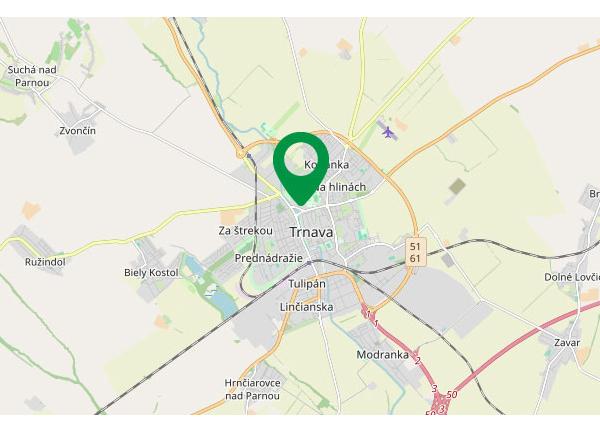Viewport: 600px width, 433px height.
Task: Click the Biely Kostol label
Action: (151, 273)
